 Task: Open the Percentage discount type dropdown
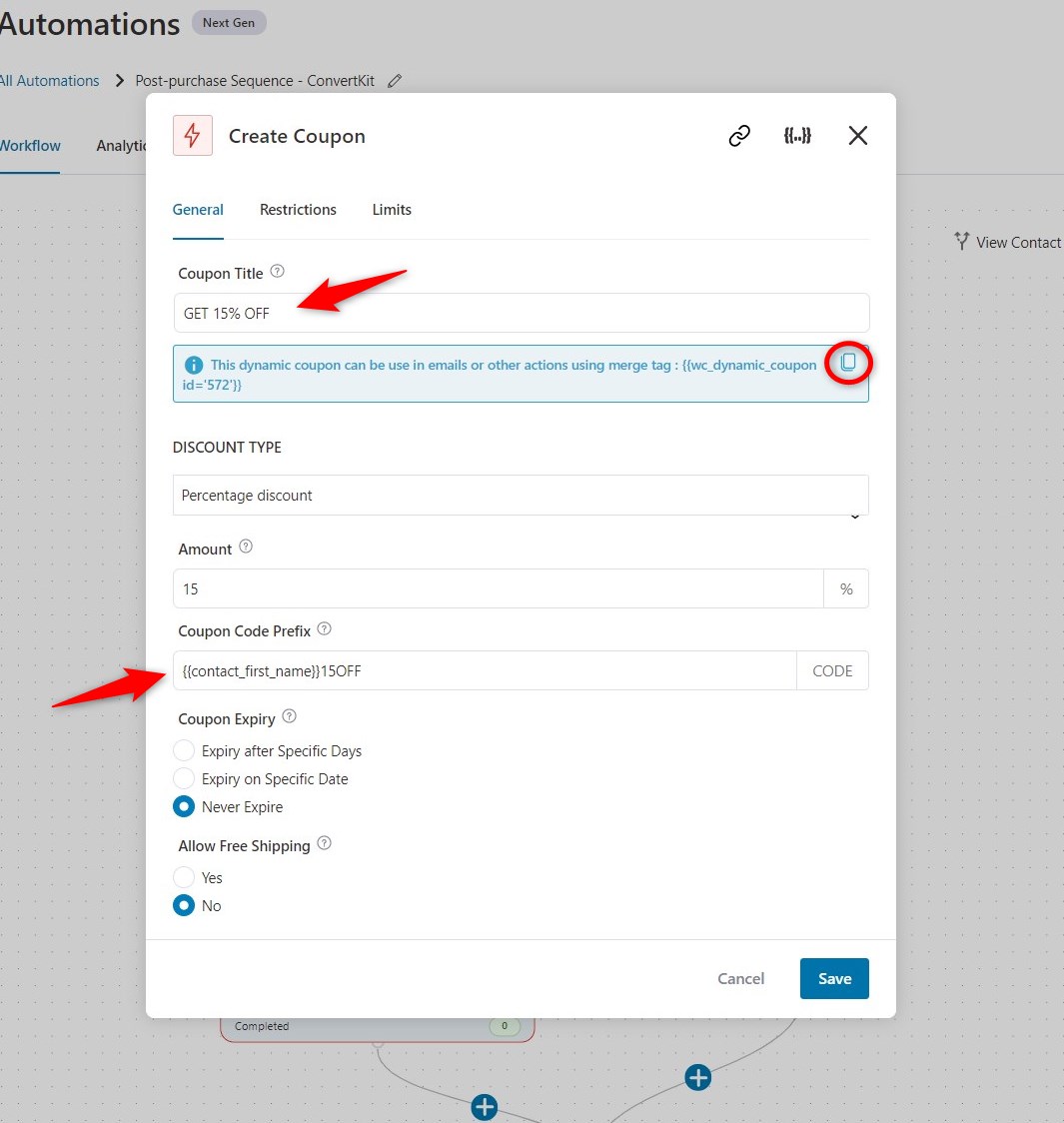click(x=520, y=496)
